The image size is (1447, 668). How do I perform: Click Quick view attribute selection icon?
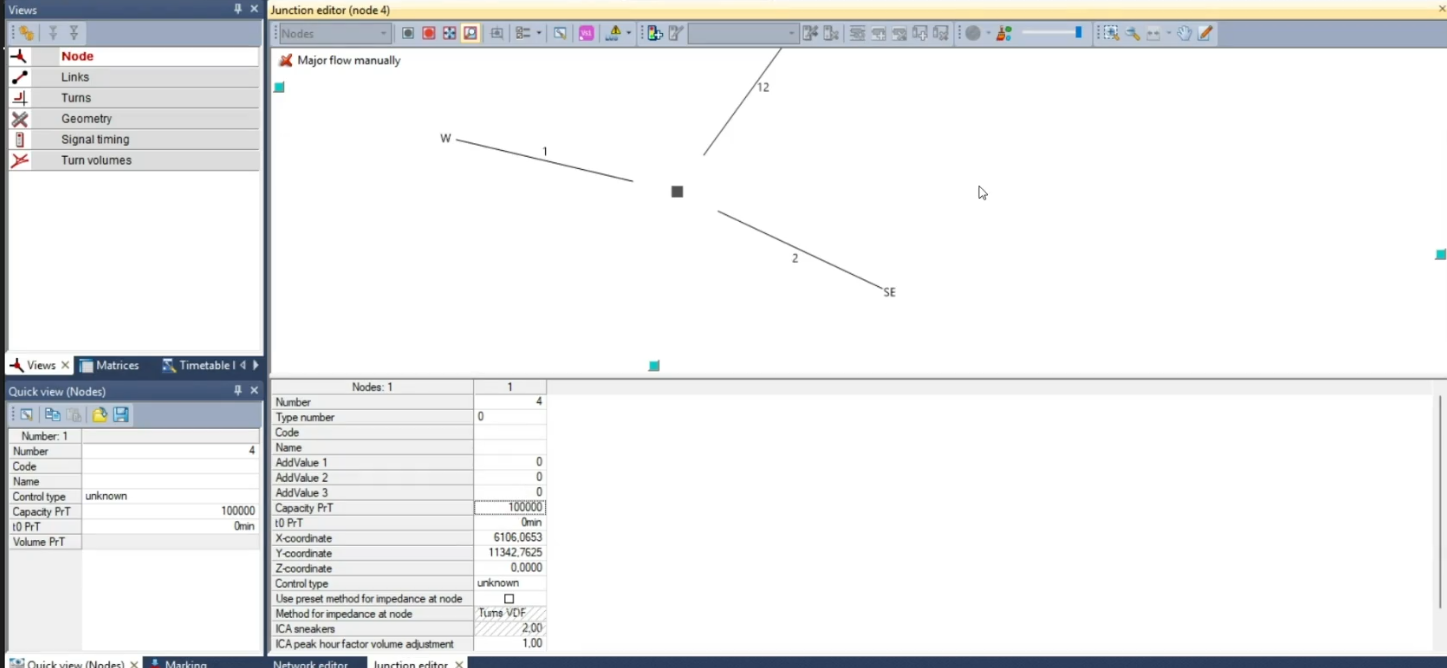tap(26, 414)
